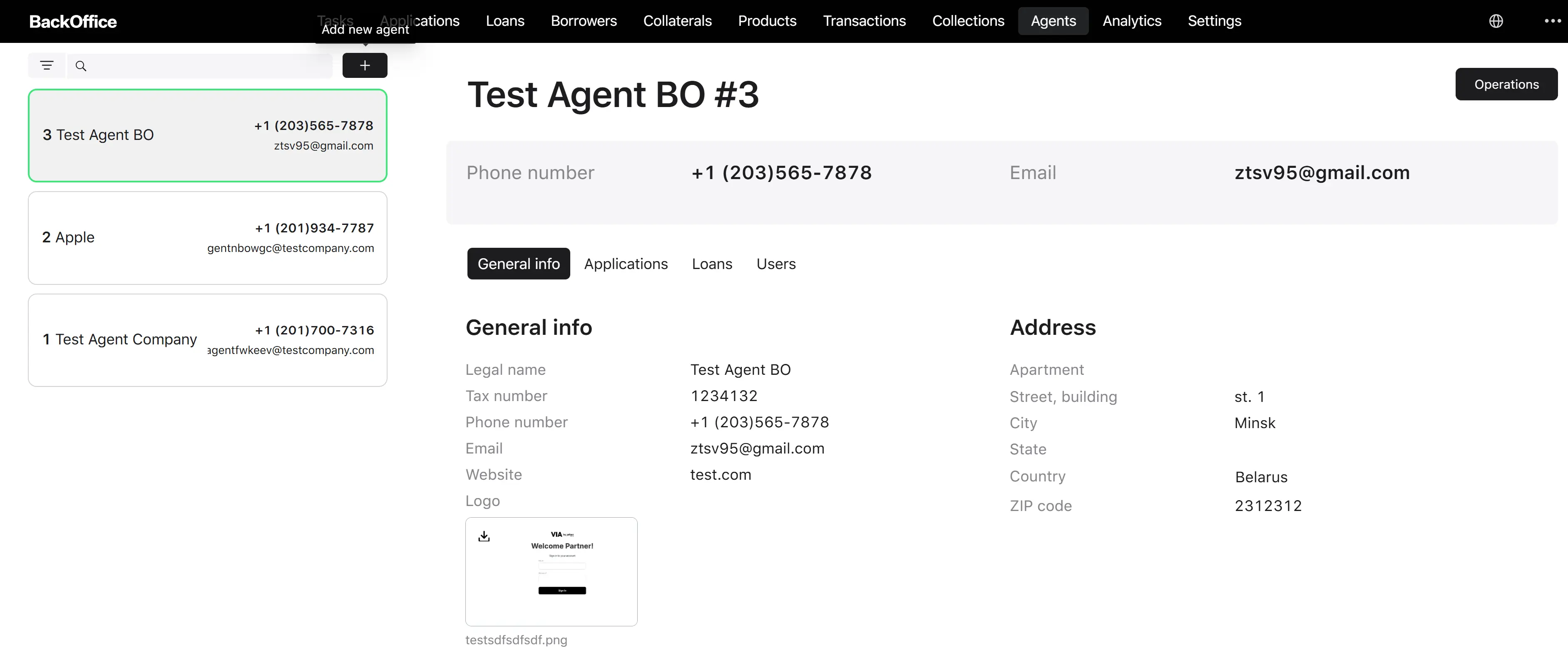The width and height of the screenshot is (1568, 658).
Task: Select the Apple agent card
Action: [208, 238]
